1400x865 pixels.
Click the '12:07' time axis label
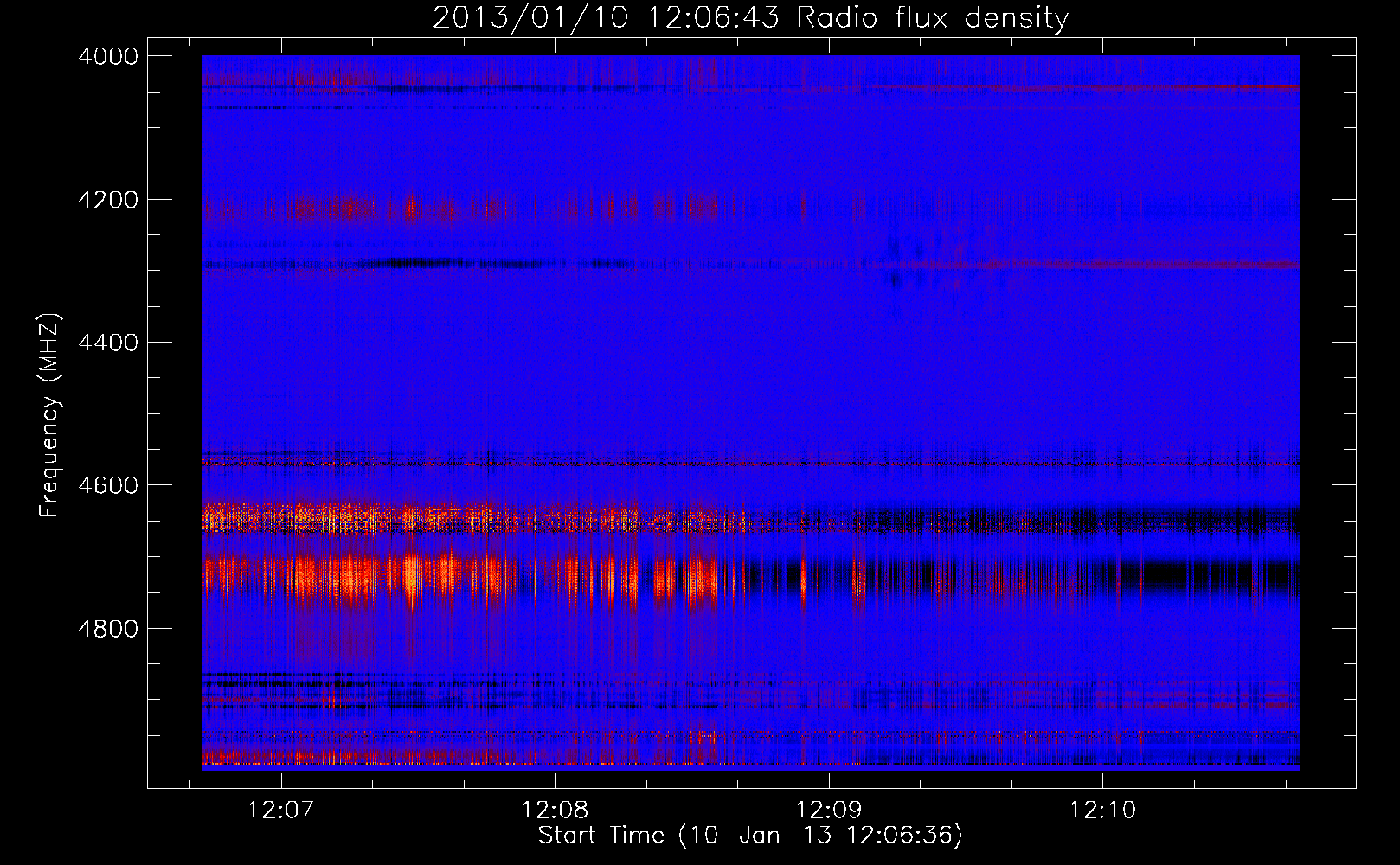pyautogui.click(x=279, y=811)
